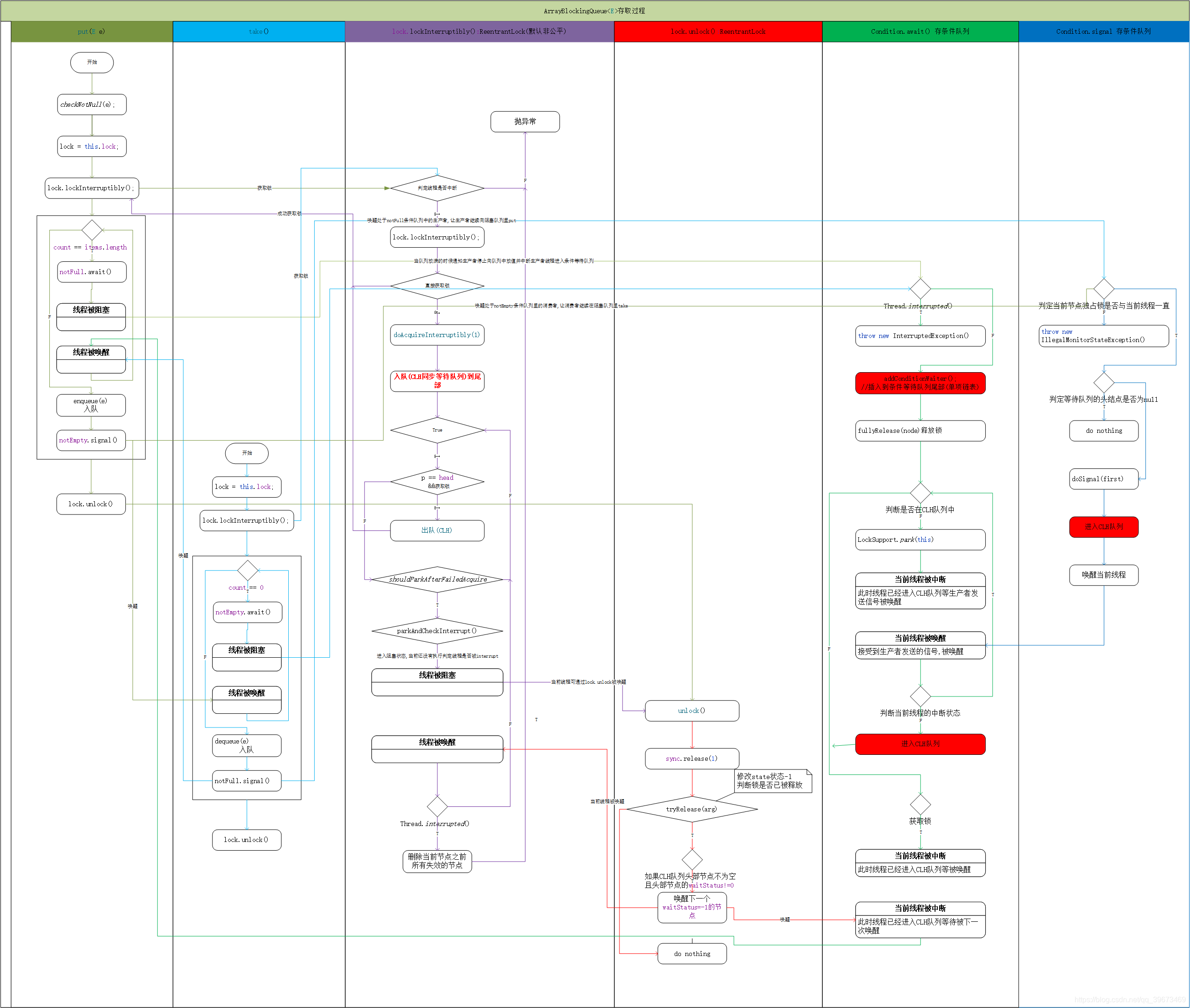Click the 'sync.release(1)' node
The width and height of the screenshot is (1190, 1008).
point(692,759)
